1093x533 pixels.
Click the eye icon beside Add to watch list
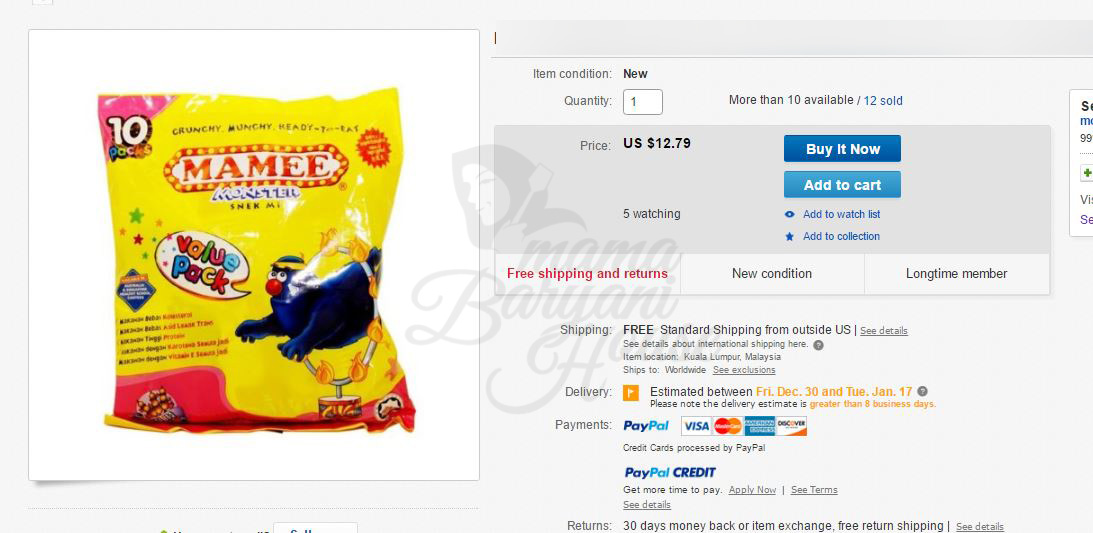(789, 215)
